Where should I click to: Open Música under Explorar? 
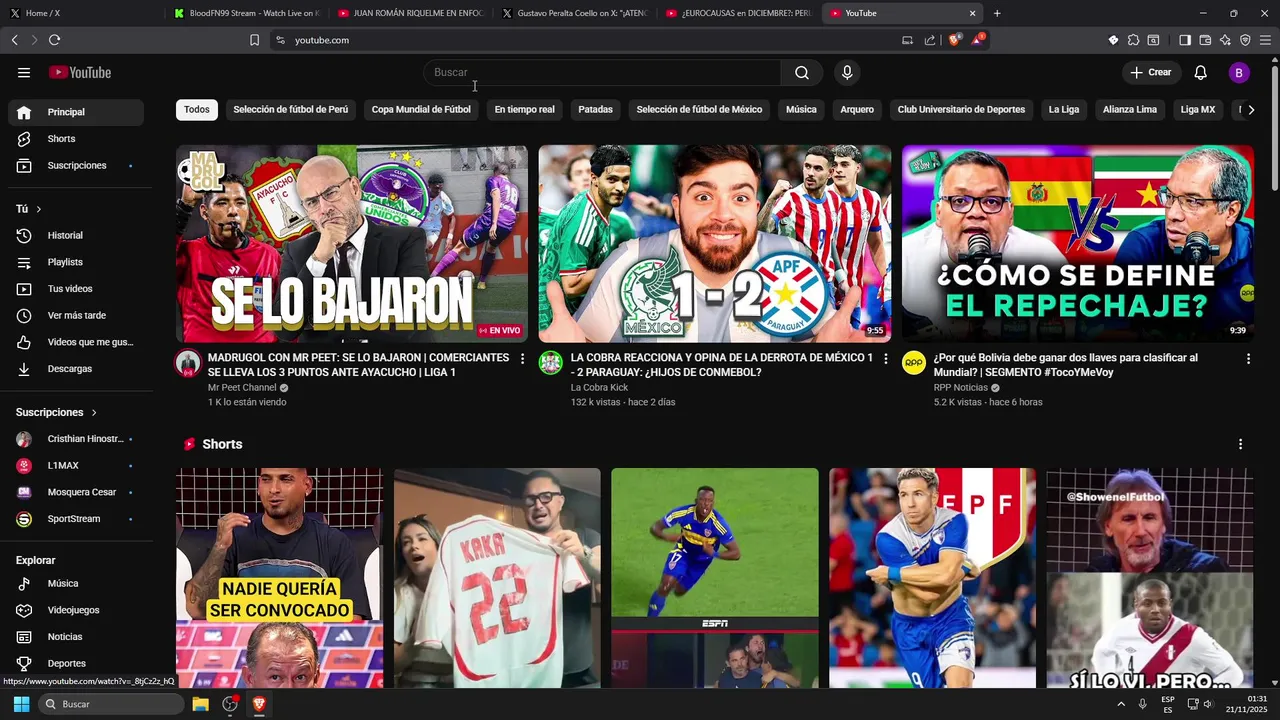coord(75,583)
